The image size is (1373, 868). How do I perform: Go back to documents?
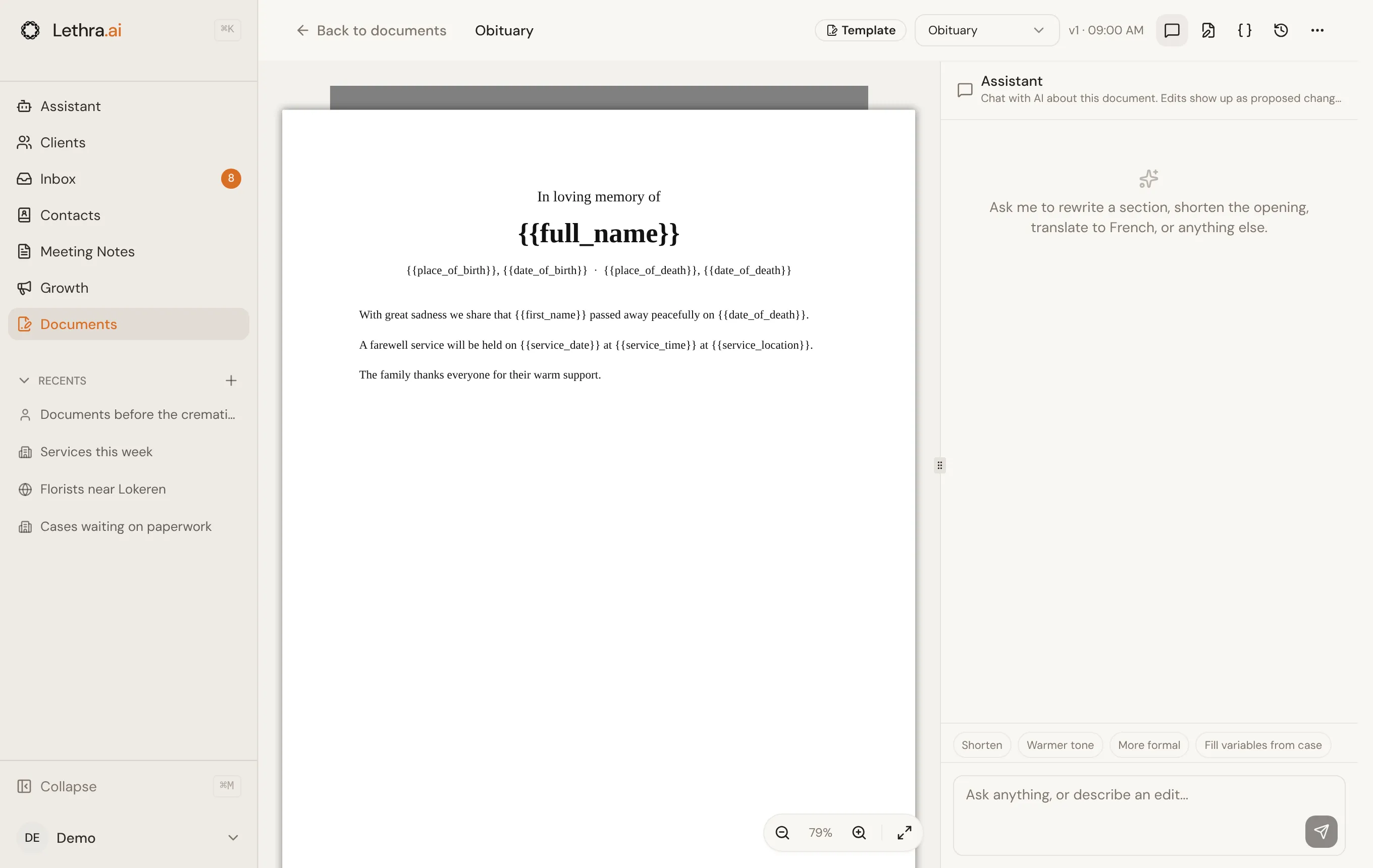pyautogui.click(x=371, y=30)
